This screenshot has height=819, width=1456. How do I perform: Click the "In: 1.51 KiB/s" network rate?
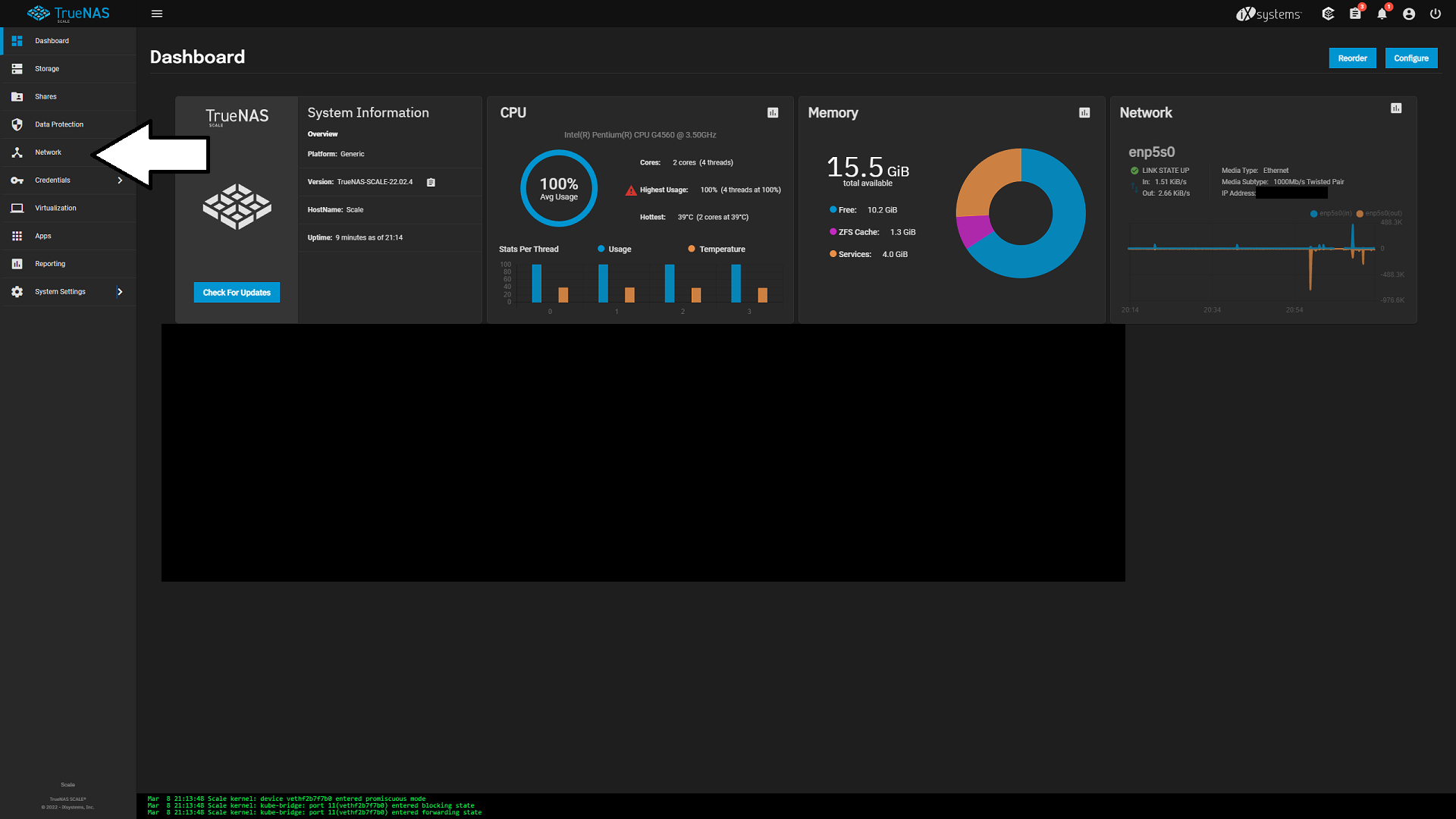click(x=1164, y=182)
